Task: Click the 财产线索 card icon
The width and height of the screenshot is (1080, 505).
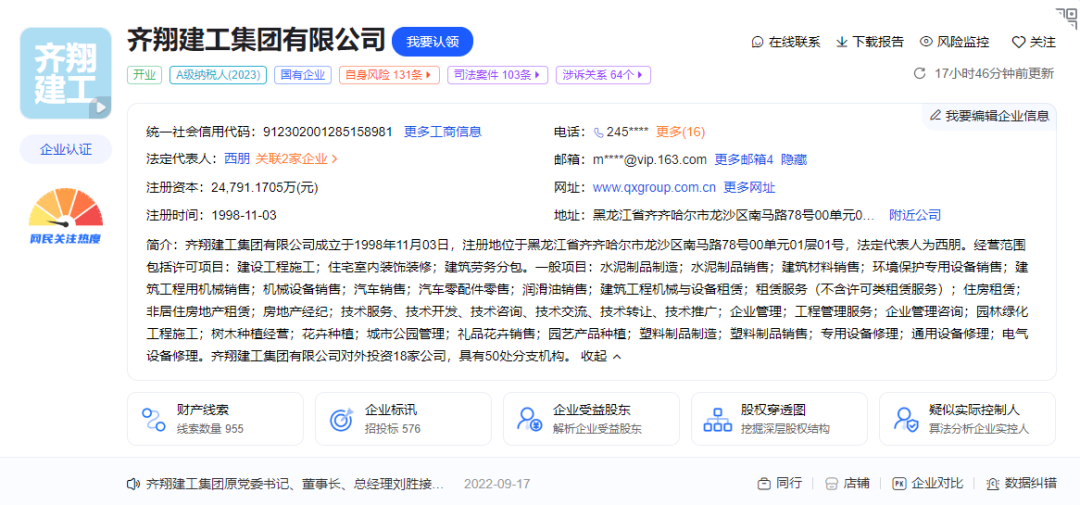Action: pyautogui.click(x=154, y=419)
